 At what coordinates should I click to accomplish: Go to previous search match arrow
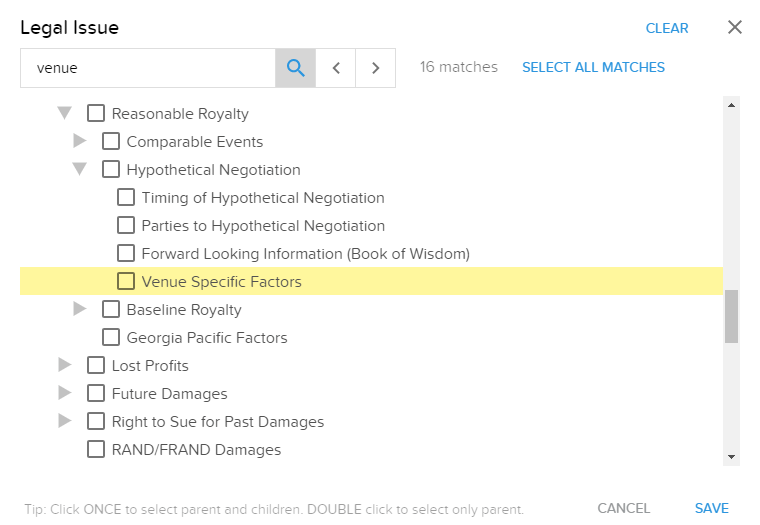click(336, 68)
